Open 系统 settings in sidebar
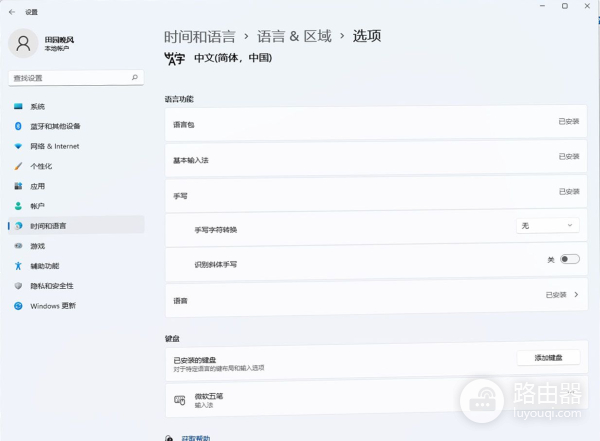Image resolution: width=600 pixels, height=441 pixels. point(38,106)
